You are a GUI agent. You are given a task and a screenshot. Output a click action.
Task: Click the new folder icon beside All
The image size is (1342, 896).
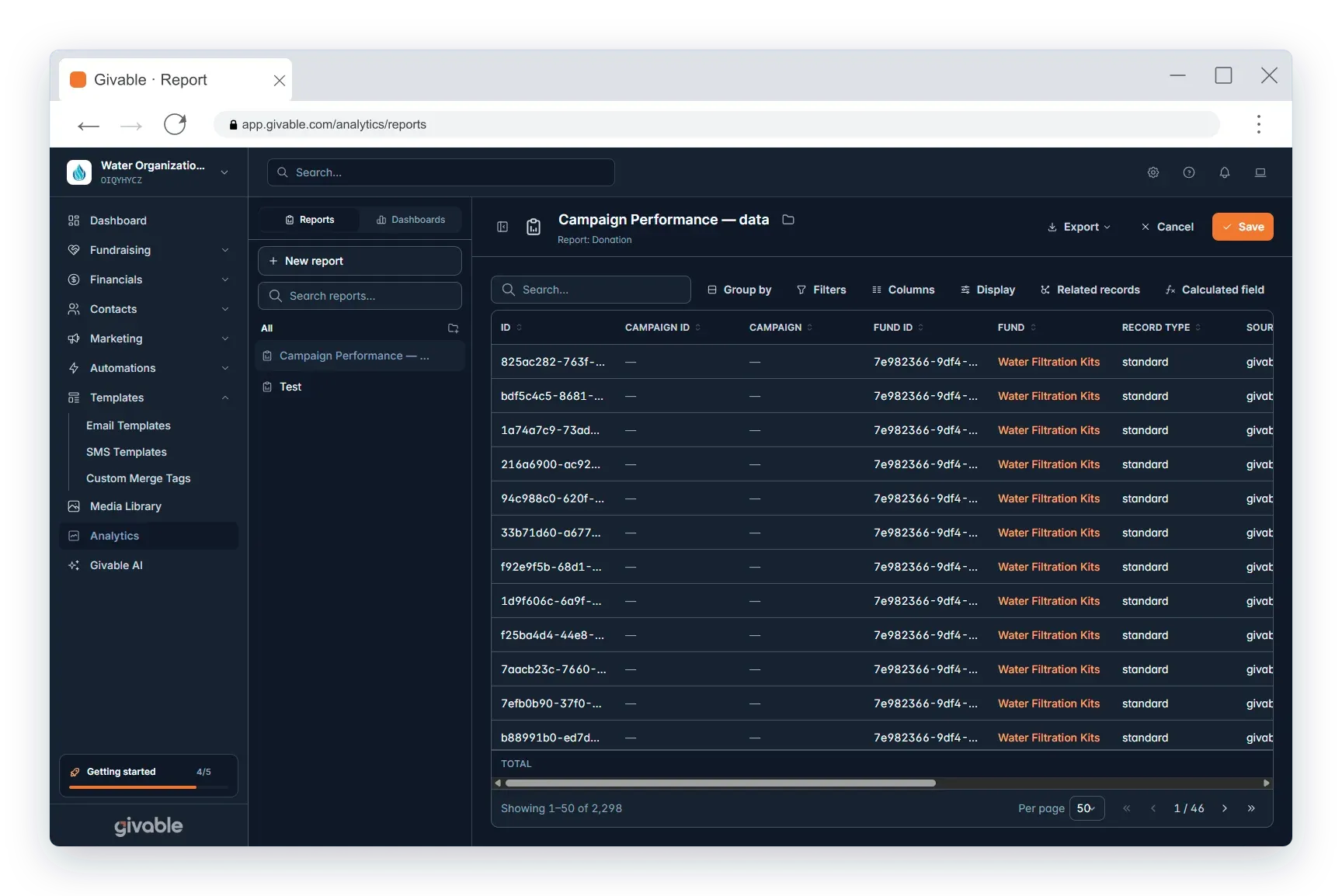coord(454,328)
